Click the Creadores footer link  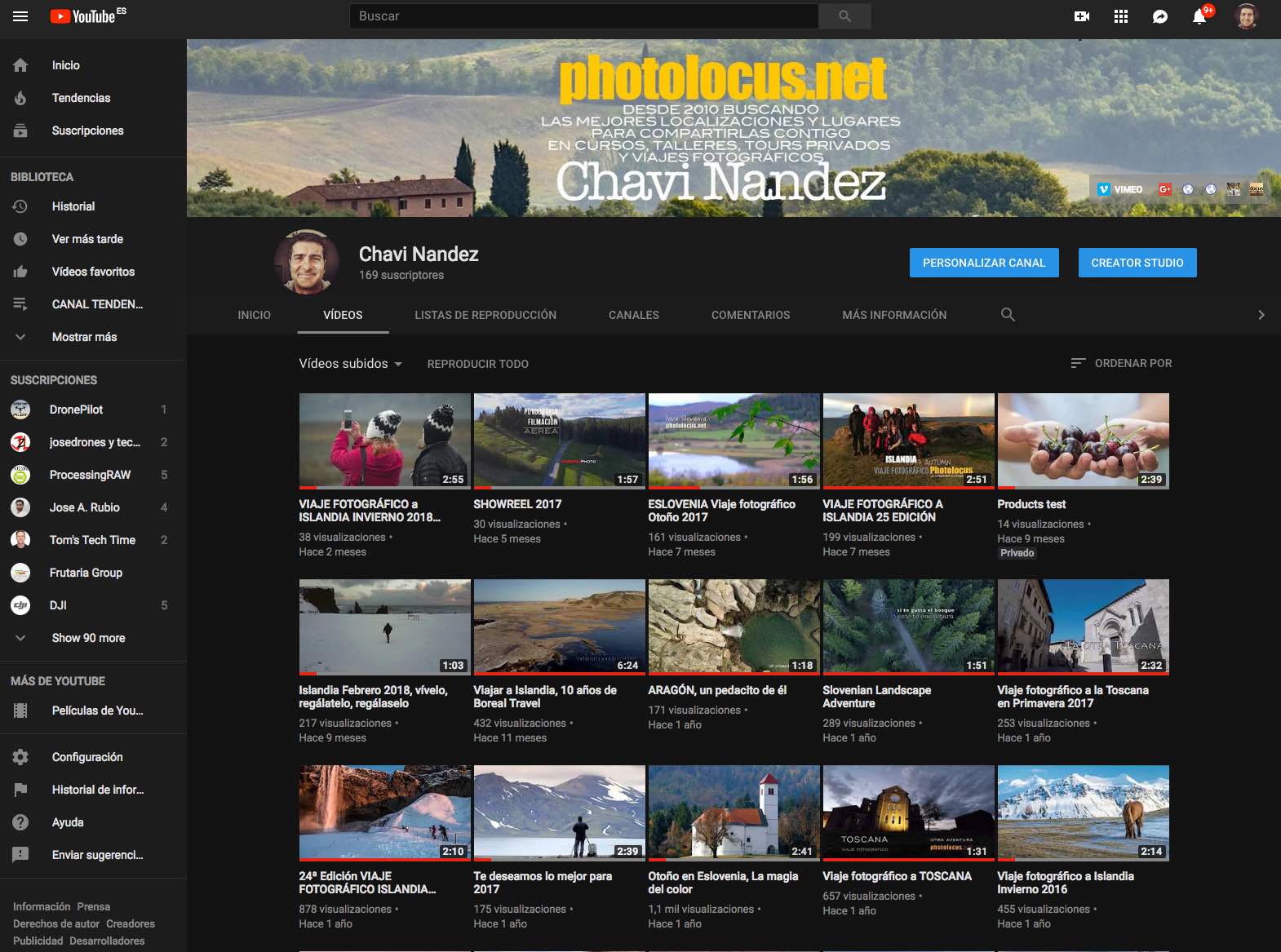(x=131, y=923)
